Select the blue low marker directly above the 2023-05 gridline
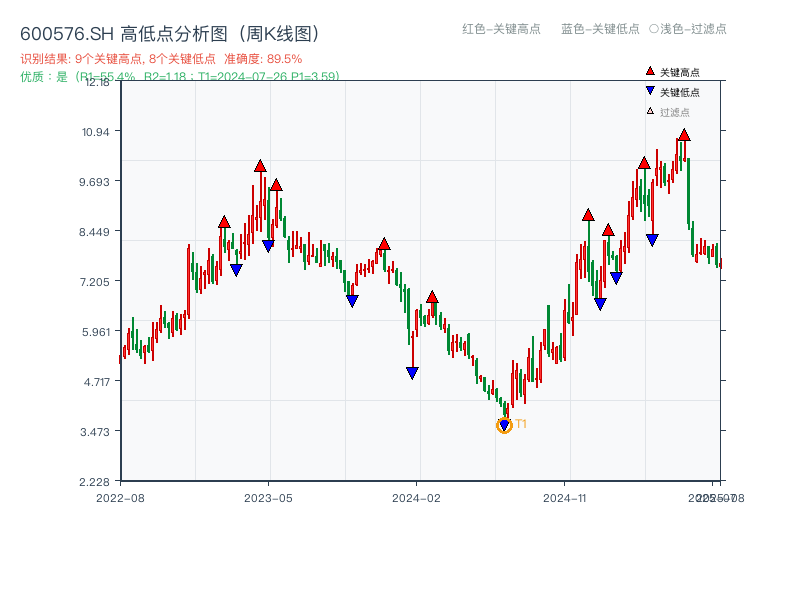 268,246
